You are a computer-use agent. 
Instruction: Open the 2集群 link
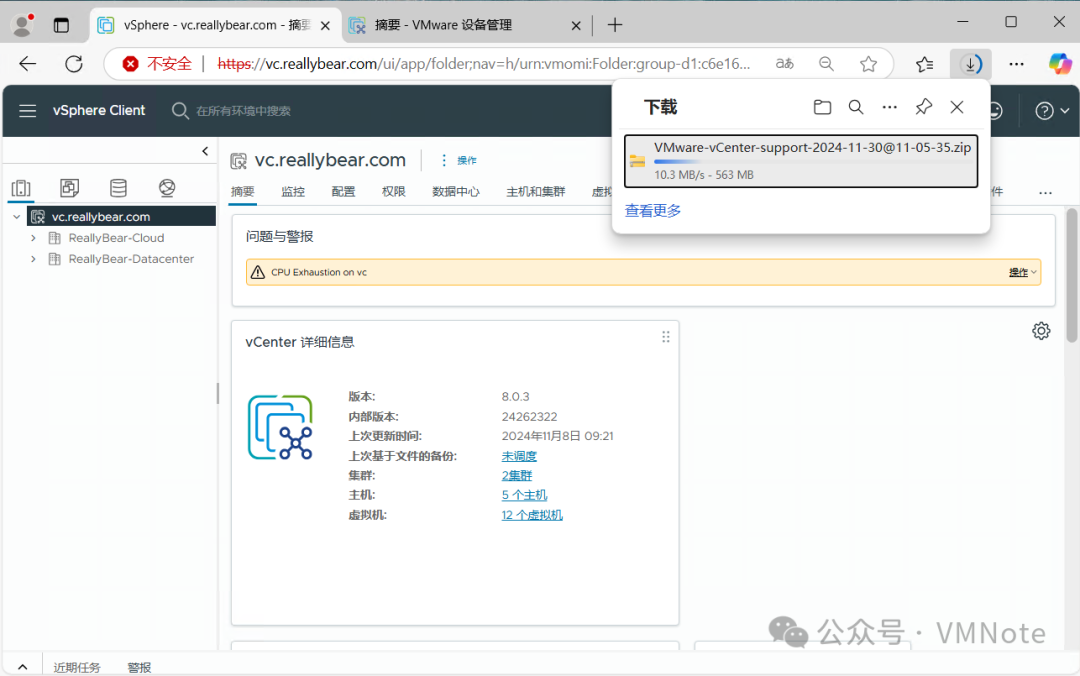[517, 475]
